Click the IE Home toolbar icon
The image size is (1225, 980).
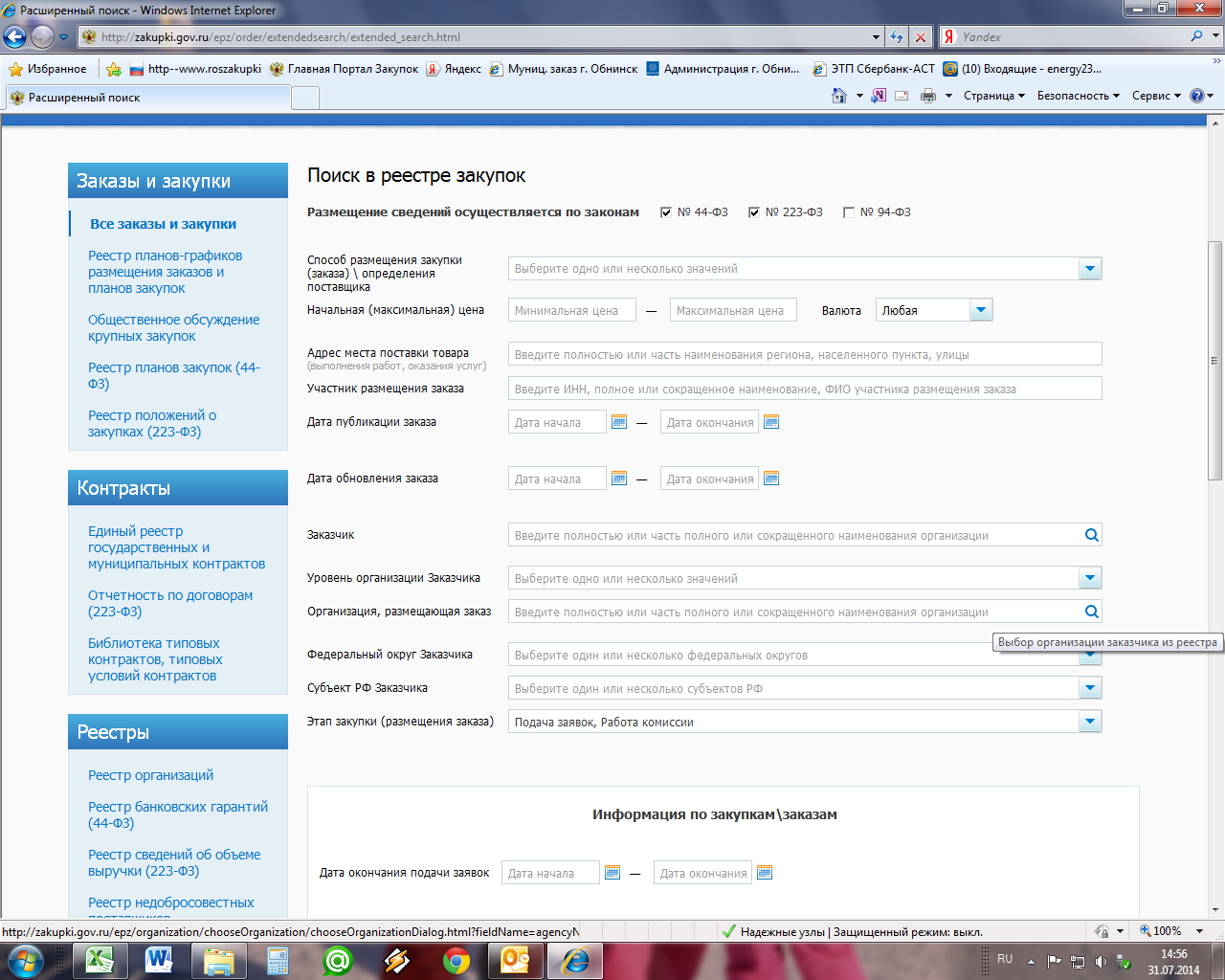tap(839, 96)
